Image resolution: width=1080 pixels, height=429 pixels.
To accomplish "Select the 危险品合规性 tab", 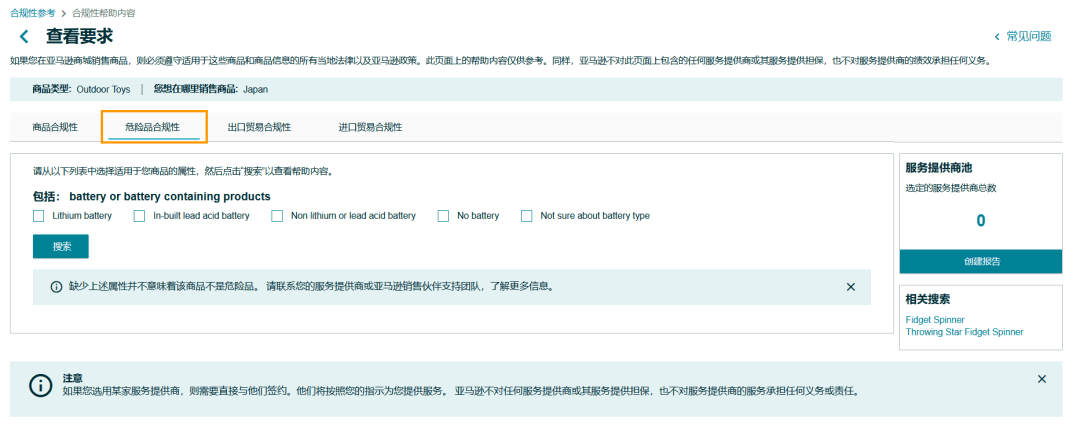I will coord(153,127).
